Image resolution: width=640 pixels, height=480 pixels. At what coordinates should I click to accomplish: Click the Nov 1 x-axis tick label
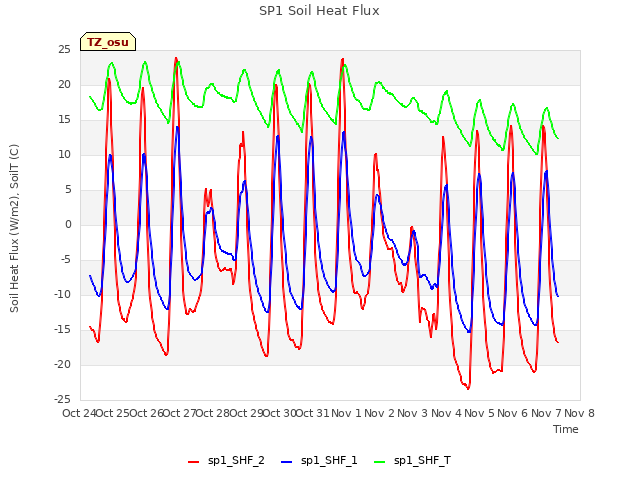coord(346,413)
